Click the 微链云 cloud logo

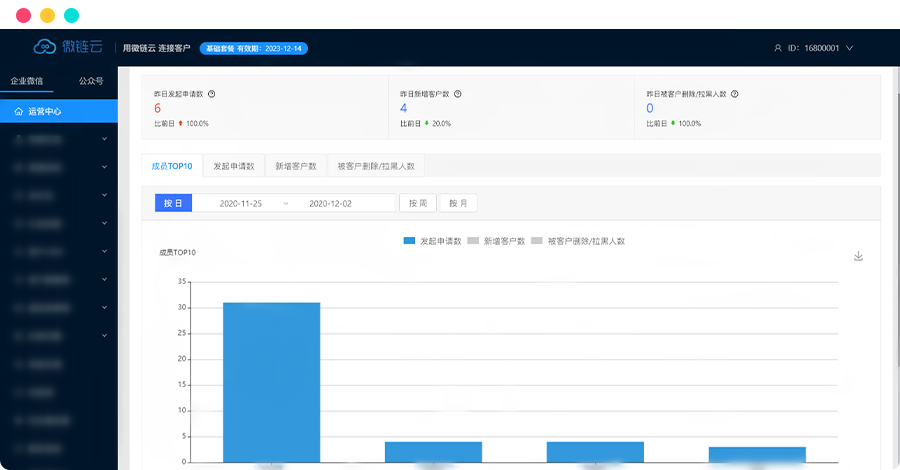click(46, 47)
